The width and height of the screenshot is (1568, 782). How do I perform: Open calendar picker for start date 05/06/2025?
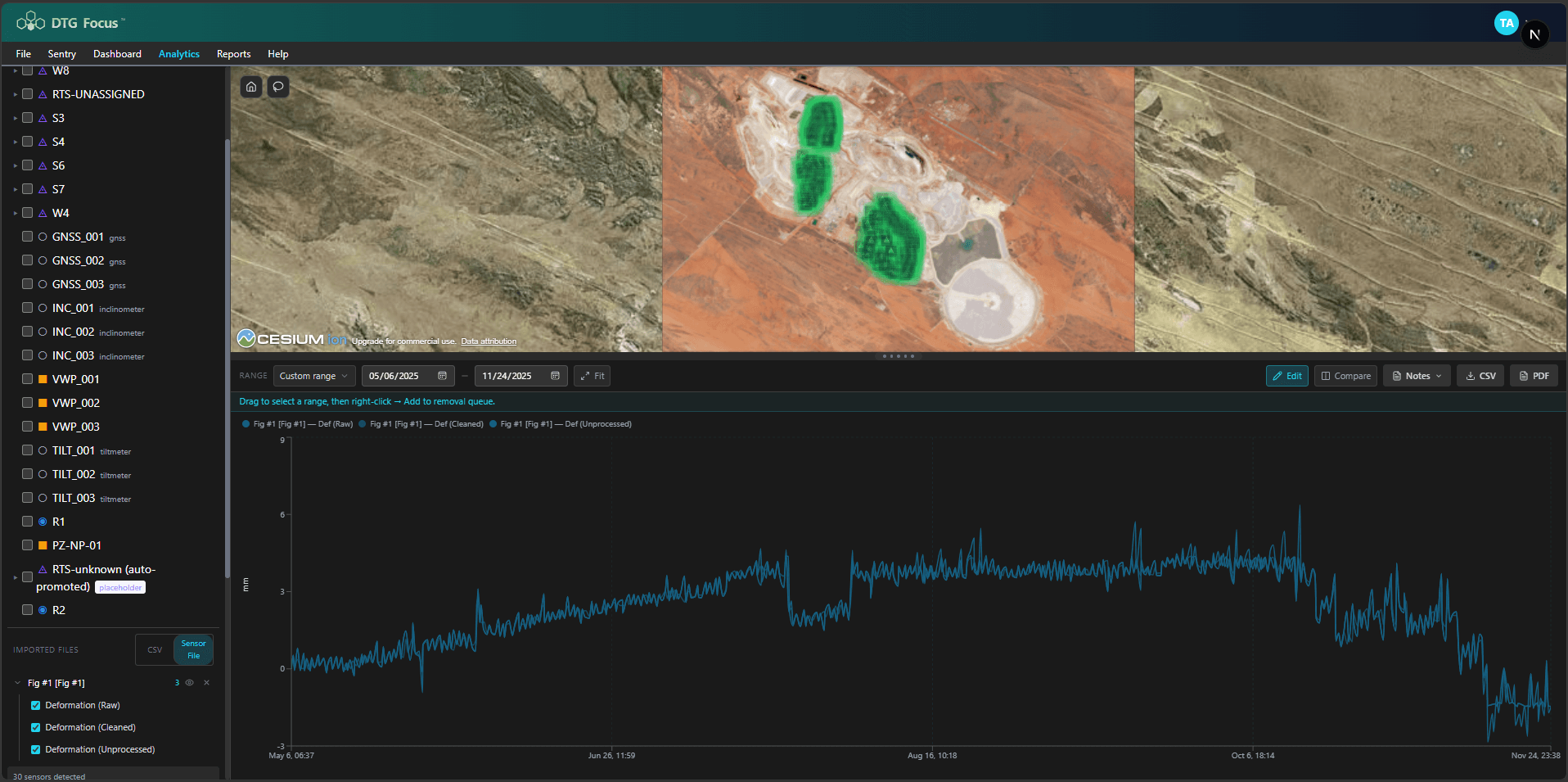[442, 376]
